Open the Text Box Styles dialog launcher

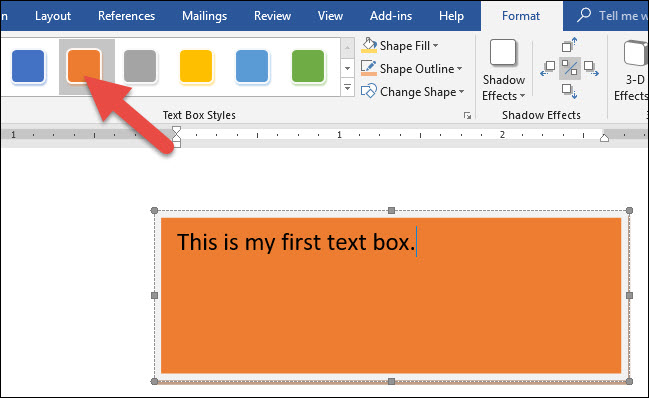click(468, 115)
